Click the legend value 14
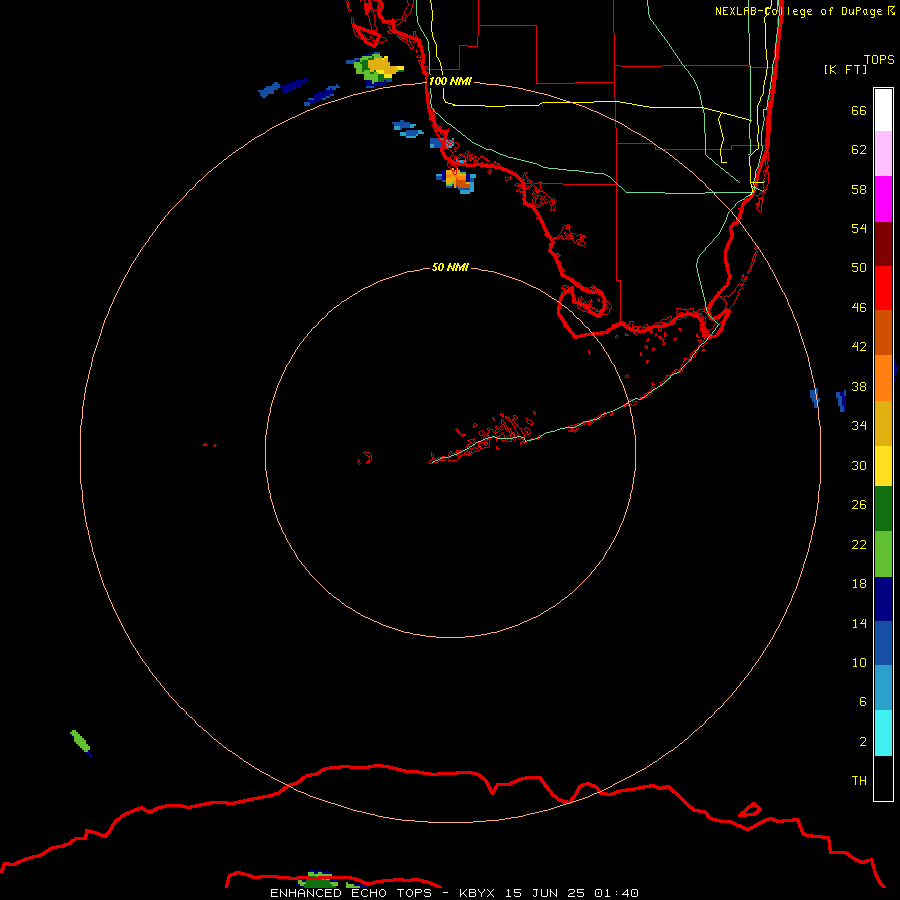 point(859,623)
